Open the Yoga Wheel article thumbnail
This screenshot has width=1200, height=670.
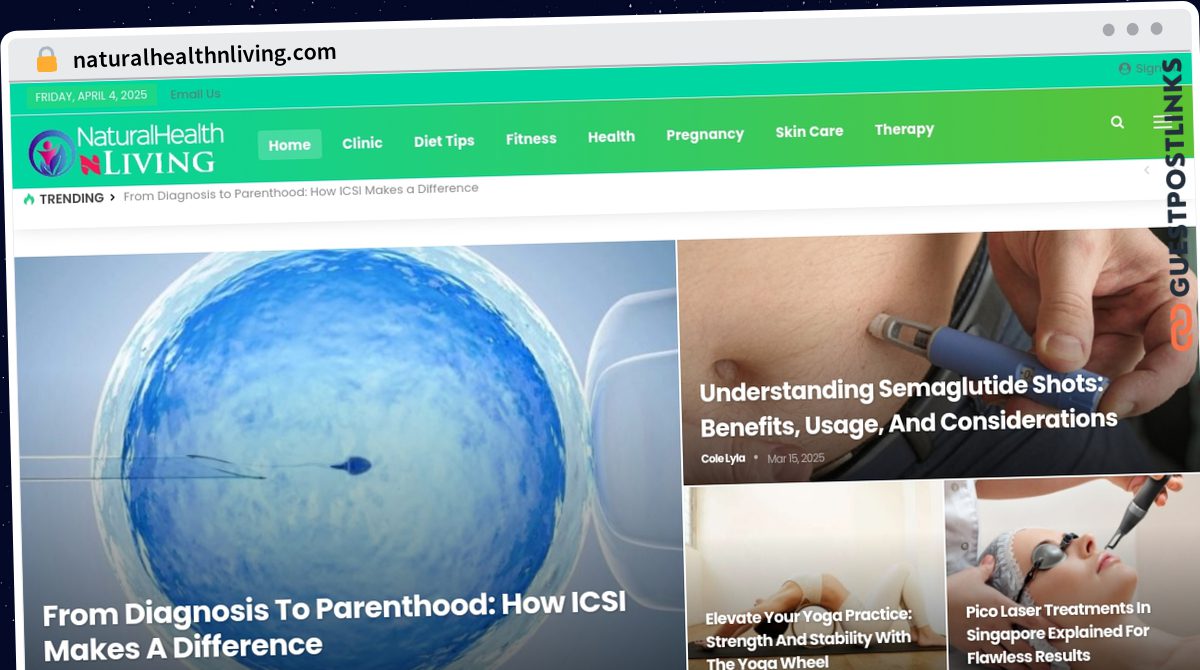[816, 577]
